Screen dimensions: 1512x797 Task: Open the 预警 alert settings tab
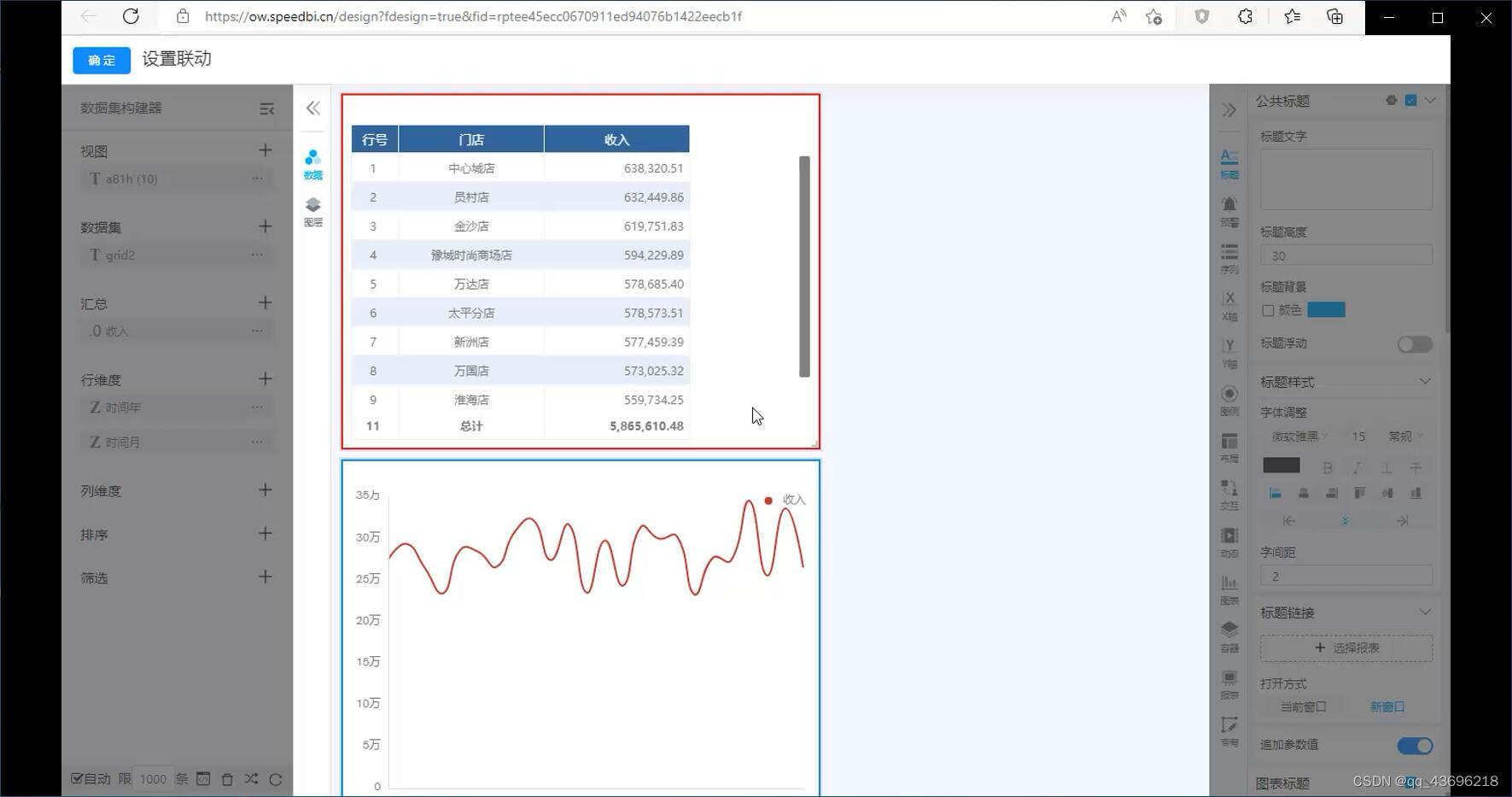click(1229, 212)
